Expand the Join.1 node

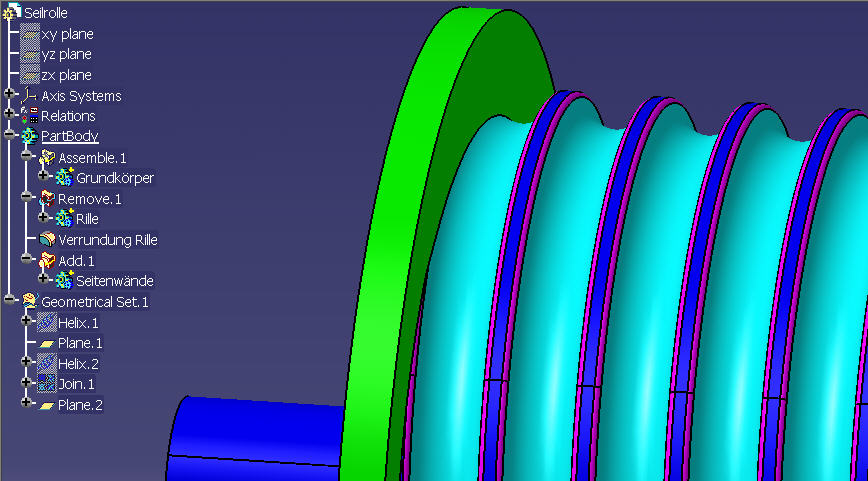tap(26, 382)
